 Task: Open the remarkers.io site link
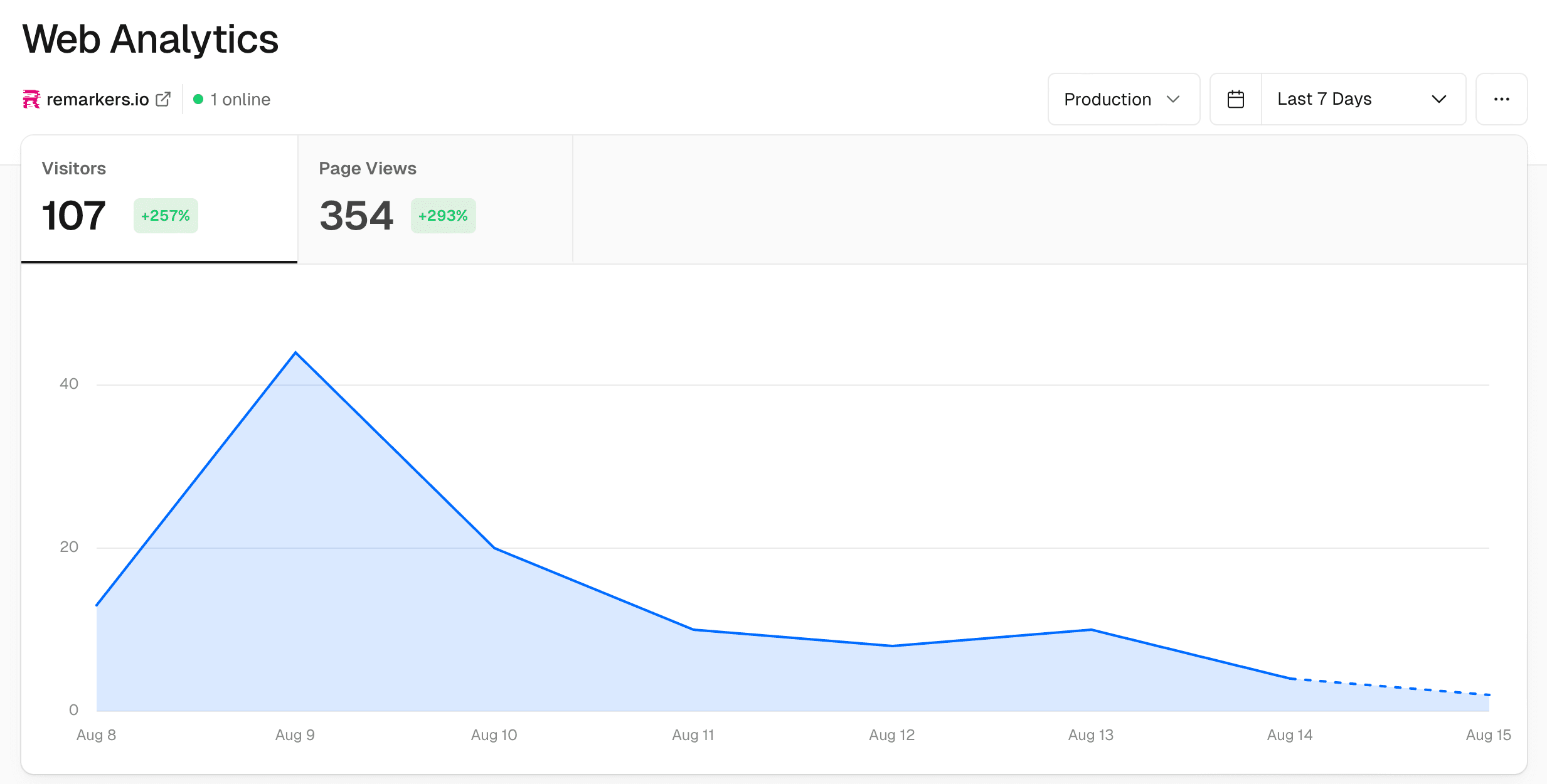click(98, 99)
